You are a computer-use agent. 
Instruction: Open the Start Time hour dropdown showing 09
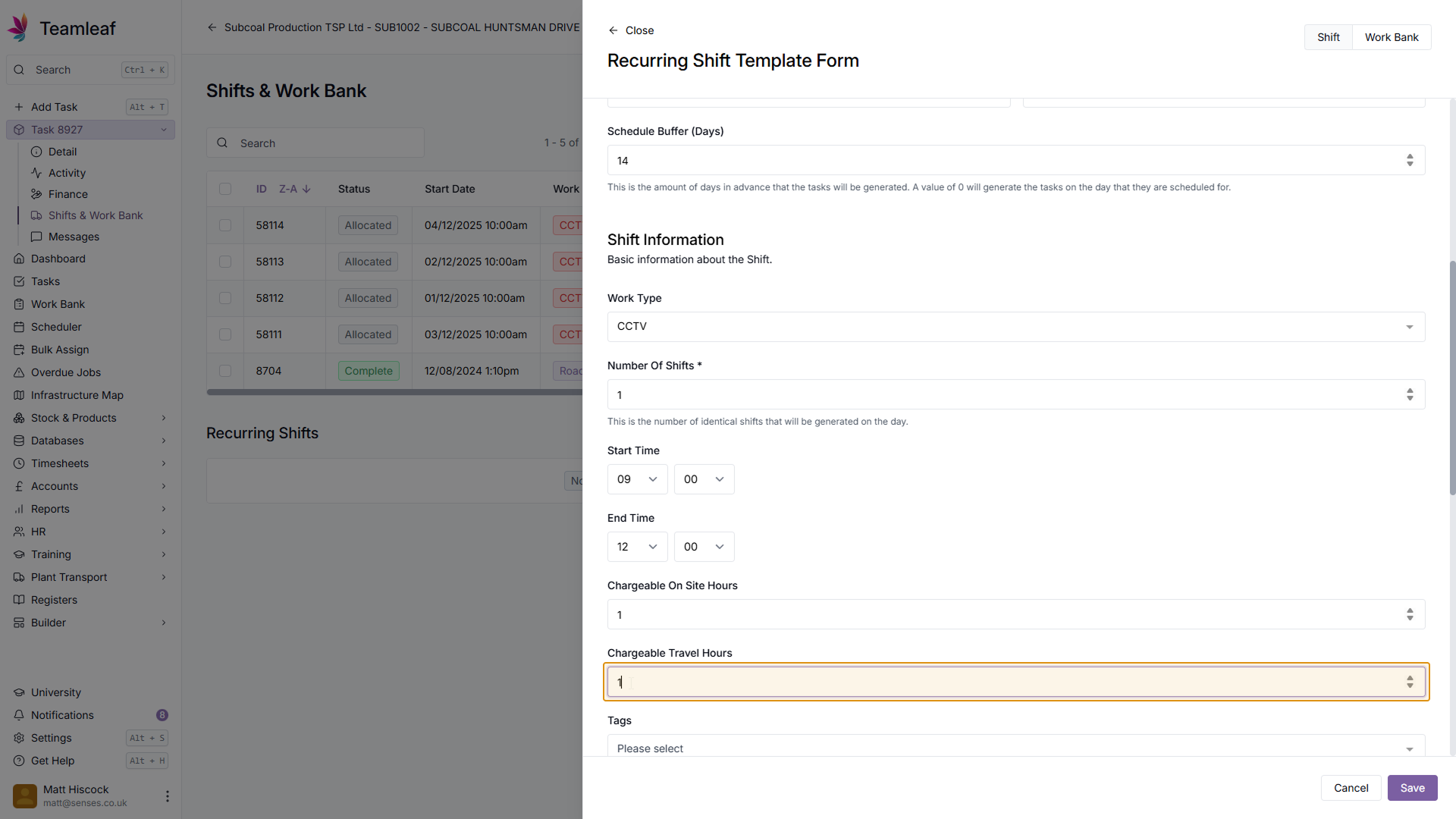(637, 479)
